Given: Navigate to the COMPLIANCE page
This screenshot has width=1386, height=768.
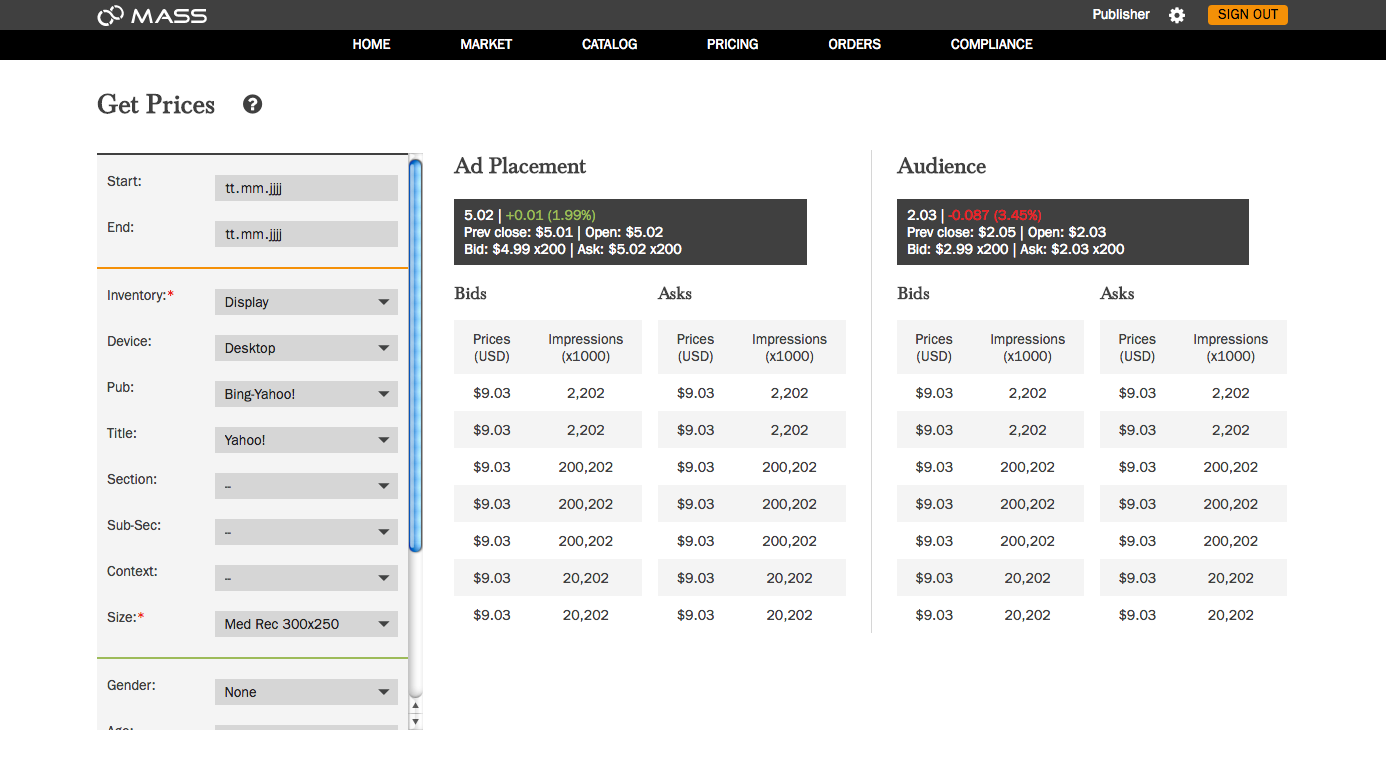Looking at the screenshot, I should [x=991, y=44].
